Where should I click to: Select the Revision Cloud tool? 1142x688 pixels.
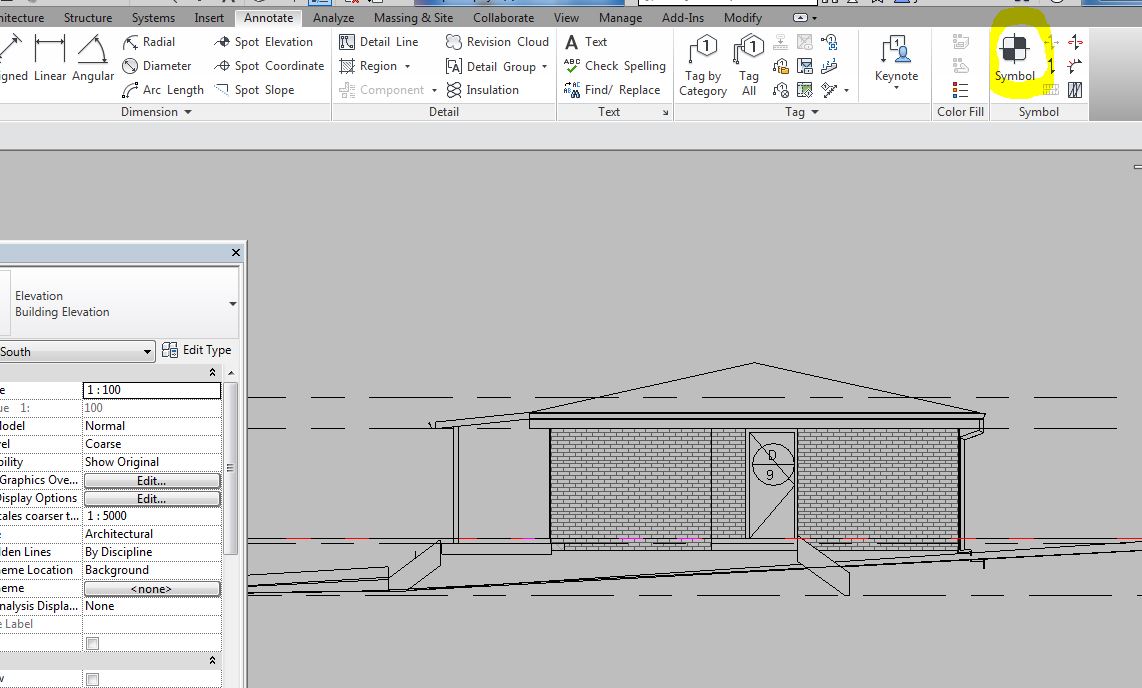click(497, 42)
